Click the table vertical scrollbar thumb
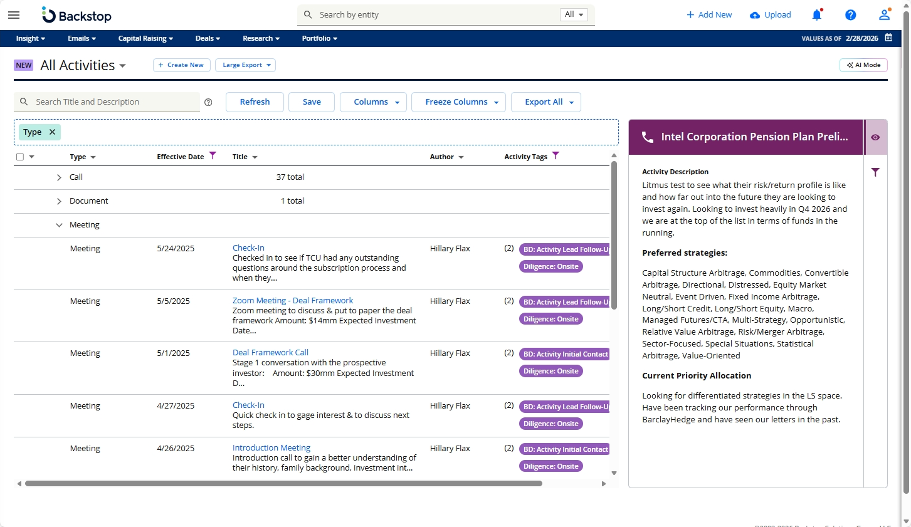This screenshot has width=911, height=527. pyautogui.click(x=614, y=235)
